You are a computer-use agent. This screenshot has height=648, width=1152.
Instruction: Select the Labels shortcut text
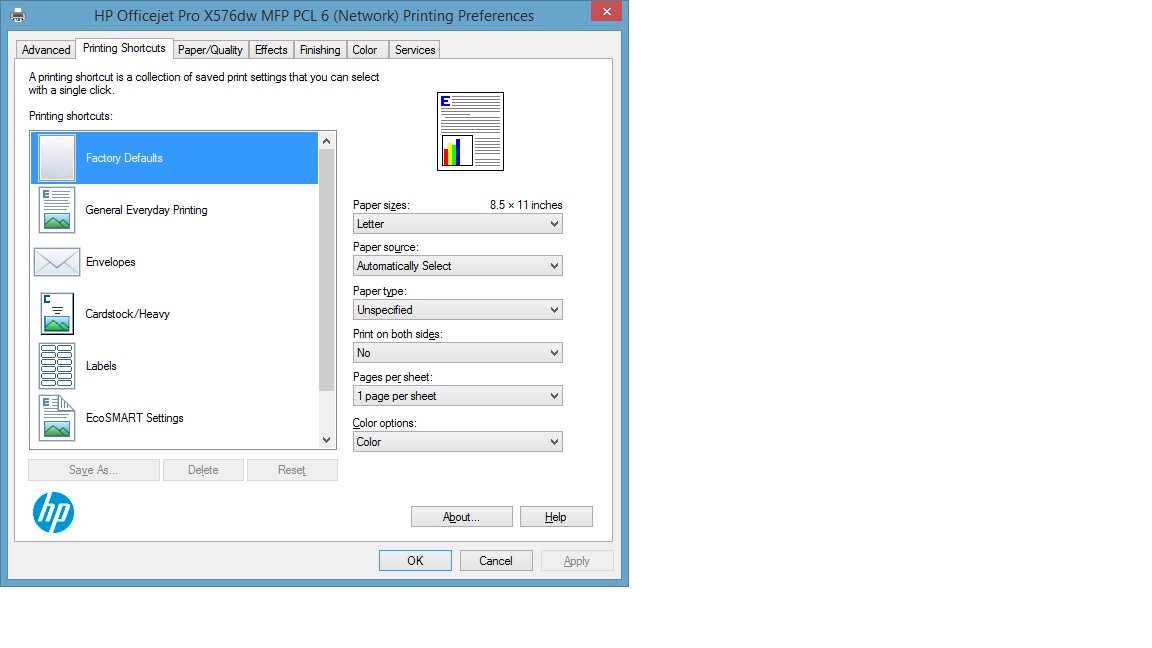(101, 366)
